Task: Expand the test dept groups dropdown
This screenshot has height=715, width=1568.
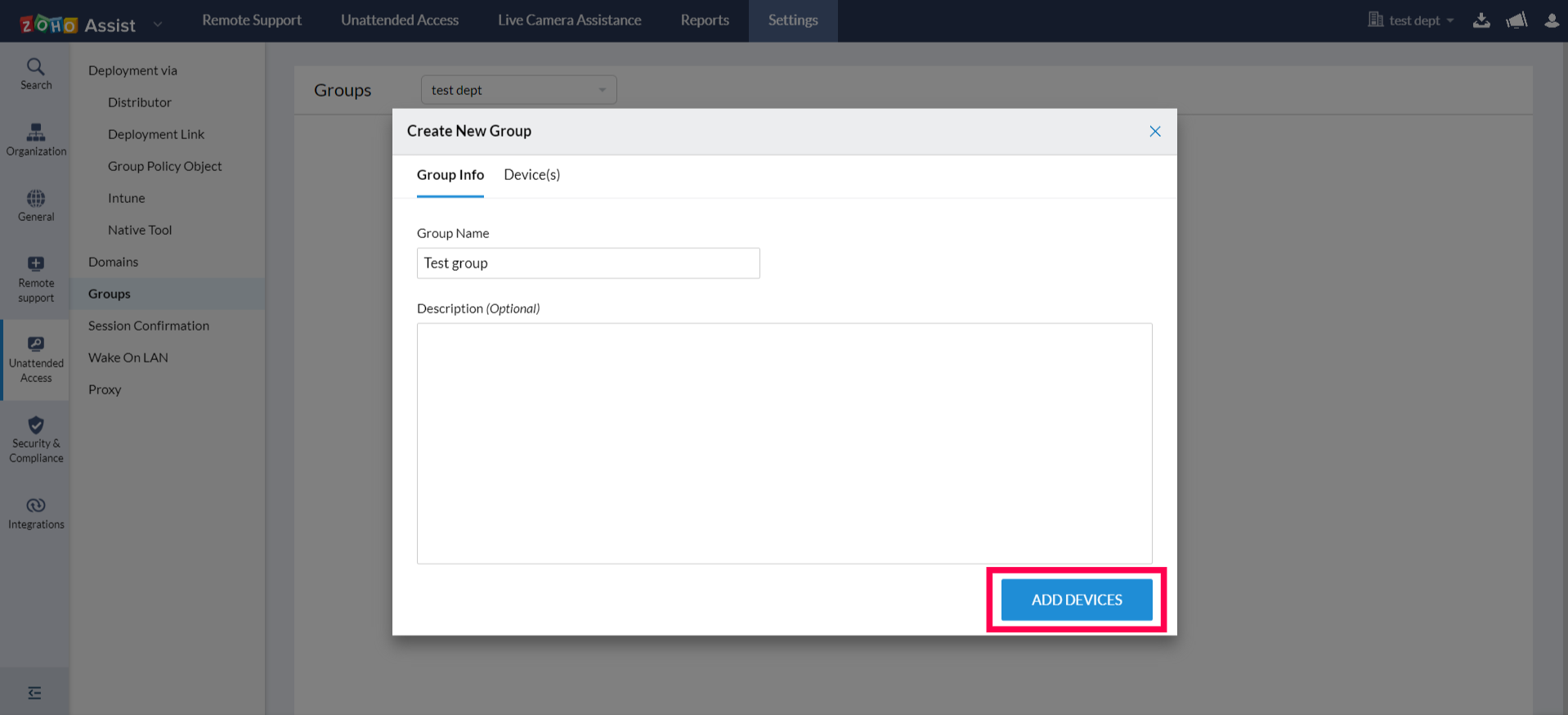Action: [x=518, y=90]
